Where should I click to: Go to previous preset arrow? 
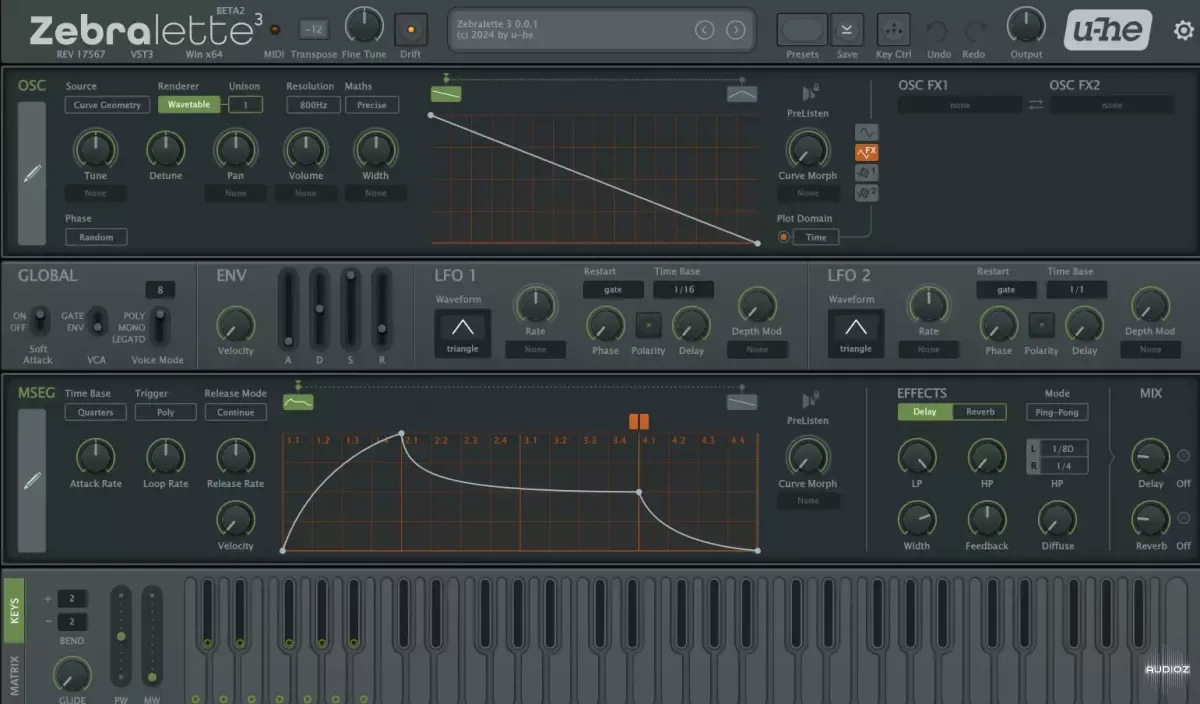704,30
